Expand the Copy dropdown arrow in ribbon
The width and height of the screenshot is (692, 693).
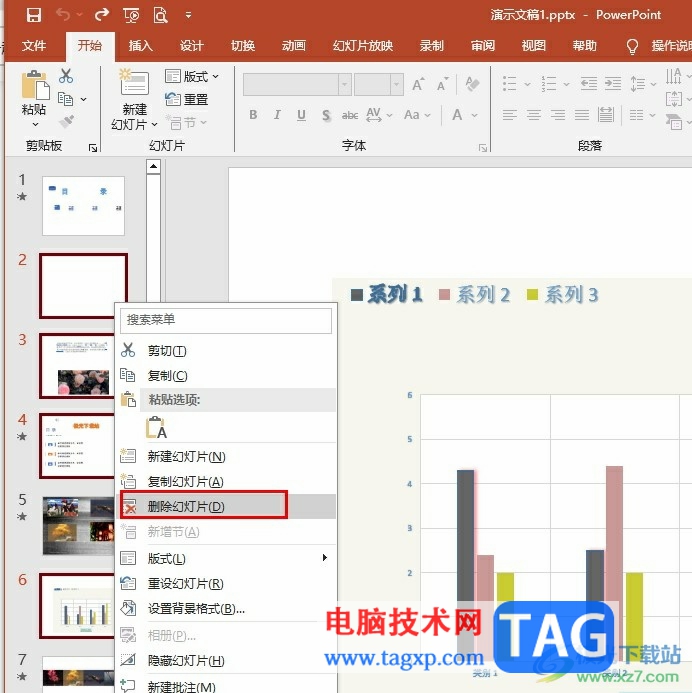pos(84,99)
